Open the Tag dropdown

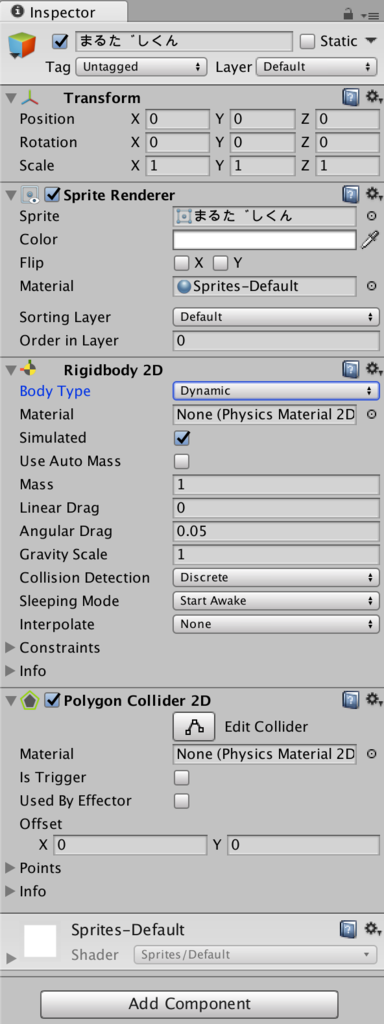click(141, 67)
